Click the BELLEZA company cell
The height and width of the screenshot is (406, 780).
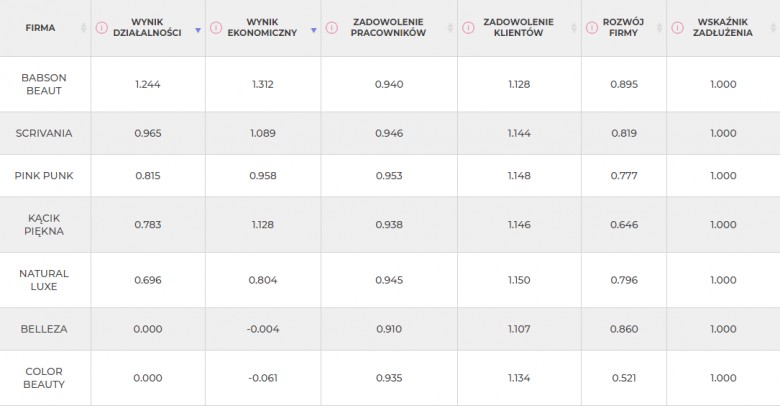[45, 329]
